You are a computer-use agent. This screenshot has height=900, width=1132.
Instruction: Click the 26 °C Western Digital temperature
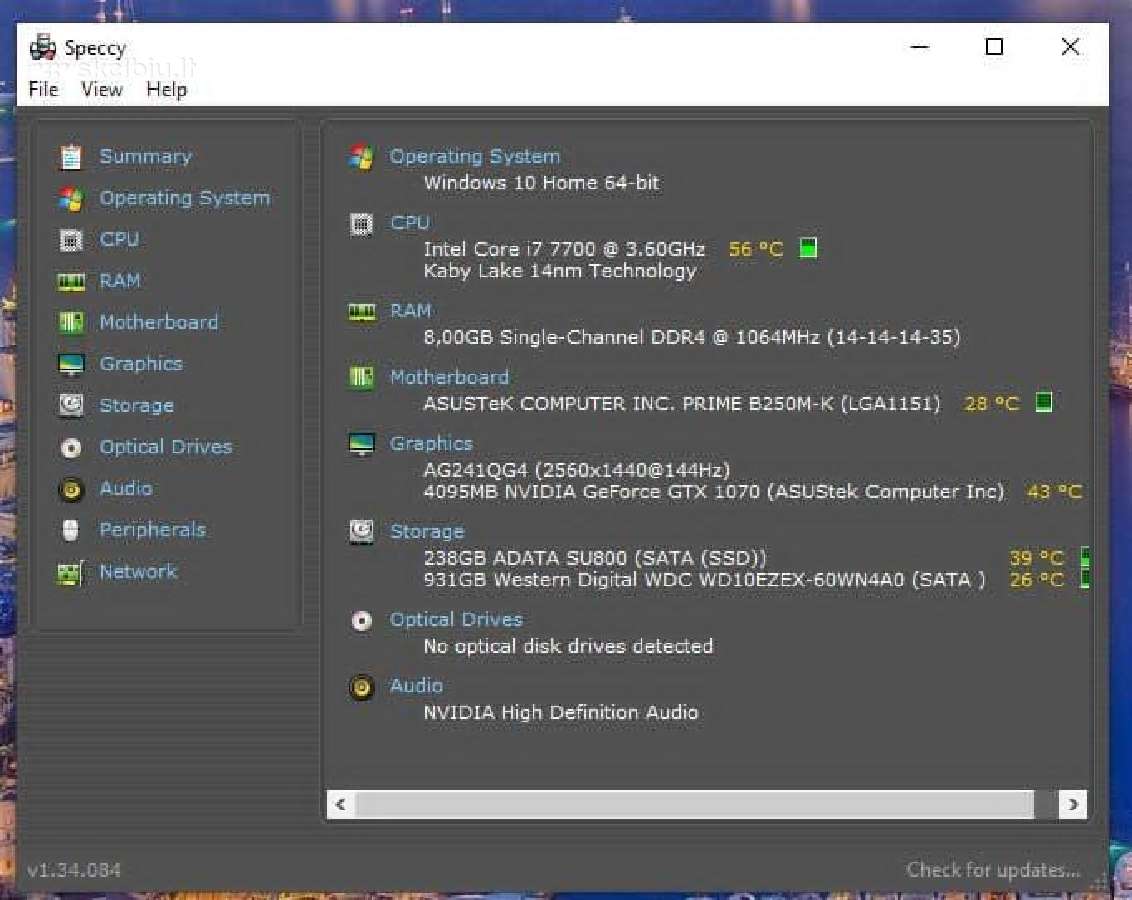(1037, 580)
